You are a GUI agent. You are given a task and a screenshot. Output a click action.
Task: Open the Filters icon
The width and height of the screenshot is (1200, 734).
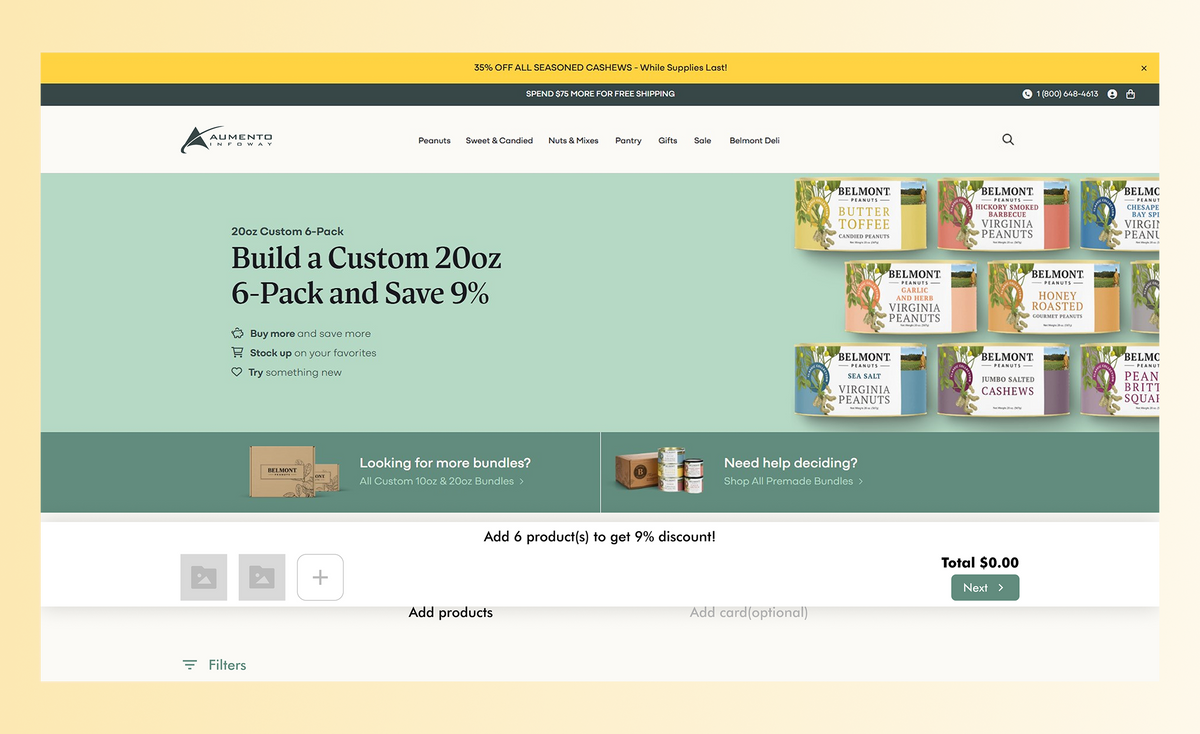190,665
